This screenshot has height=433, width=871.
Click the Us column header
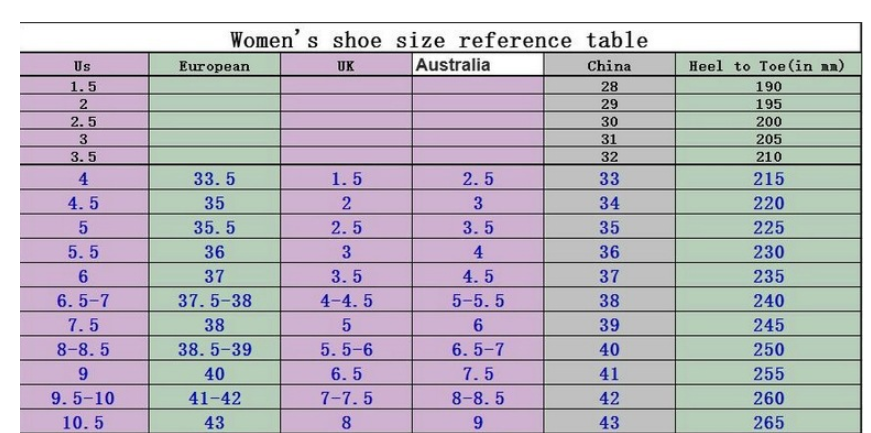(x=84, y=66)
